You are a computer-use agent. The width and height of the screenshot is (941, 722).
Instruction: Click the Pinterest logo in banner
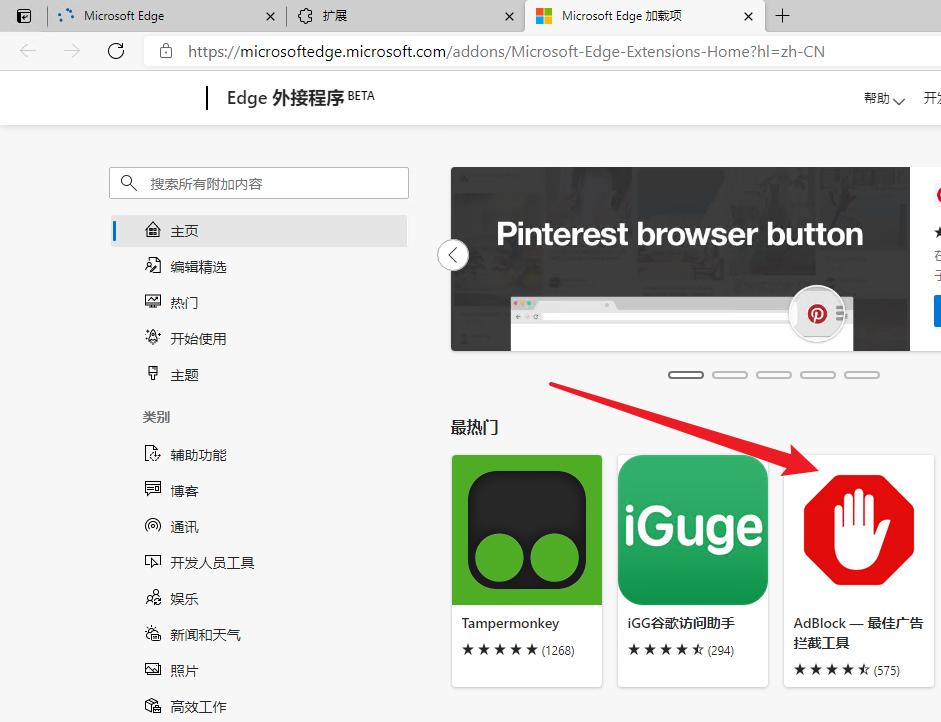pyautogui.click(x=817, y=314)
